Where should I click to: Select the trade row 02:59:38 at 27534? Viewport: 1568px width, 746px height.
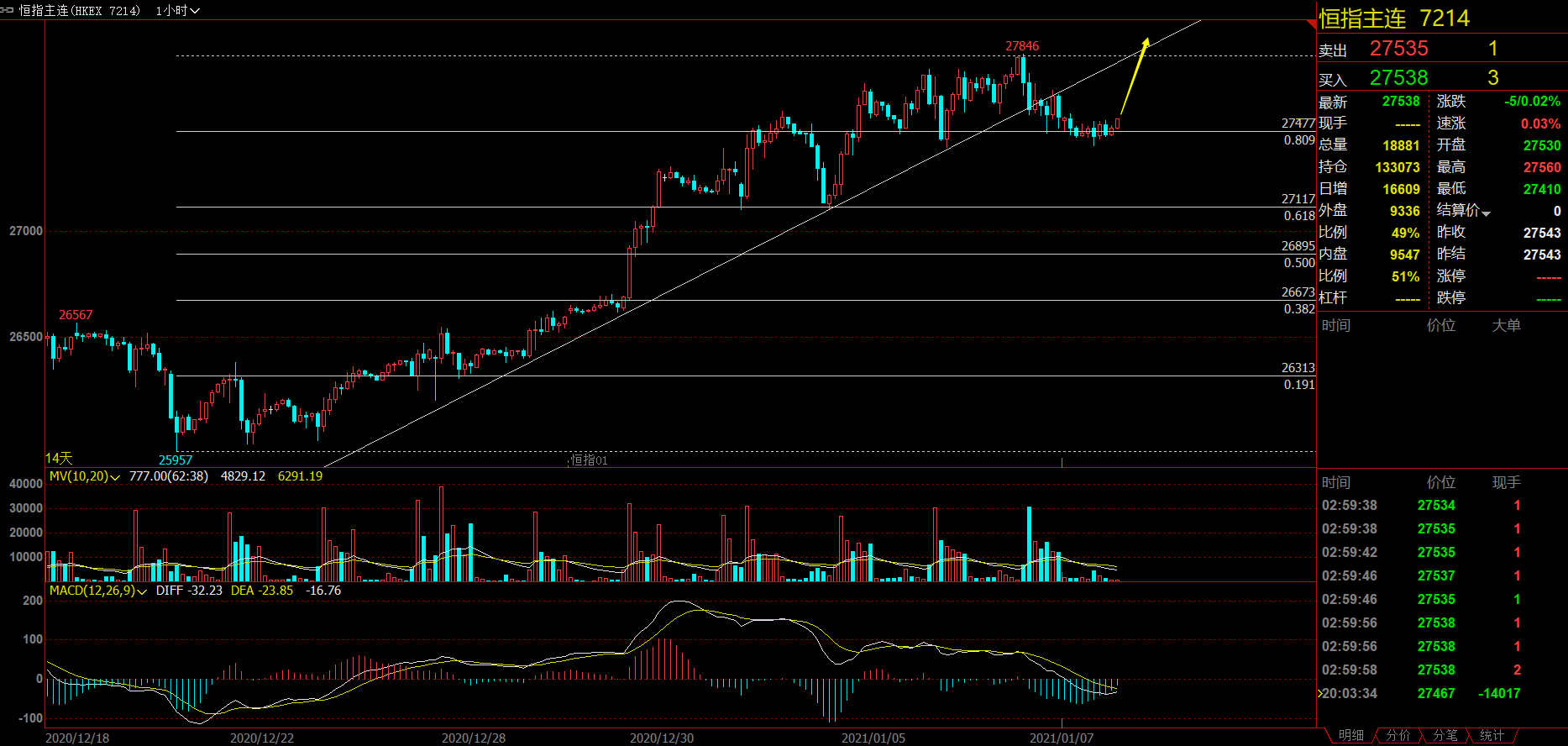(x=1421, y=506)
